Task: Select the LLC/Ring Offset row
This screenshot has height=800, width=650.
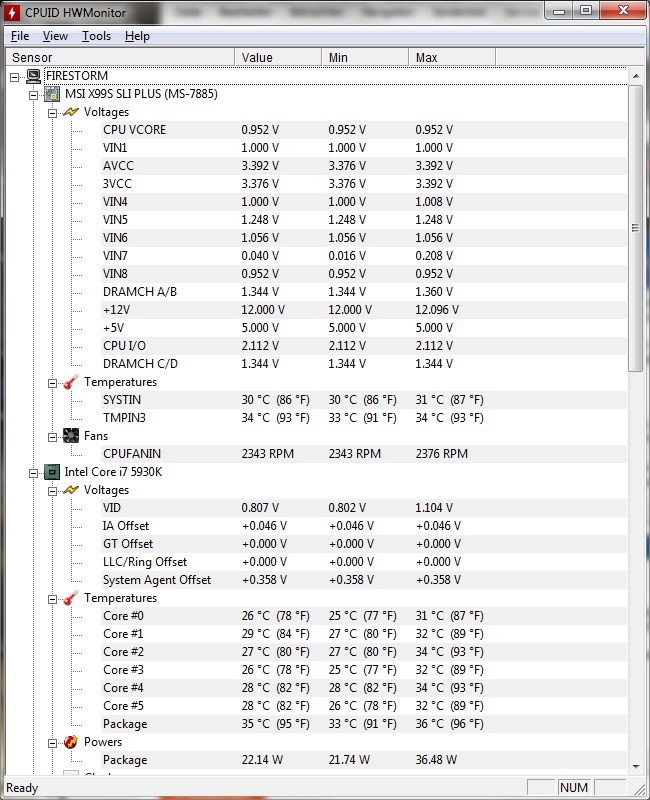Action: (x=364, y=562)
